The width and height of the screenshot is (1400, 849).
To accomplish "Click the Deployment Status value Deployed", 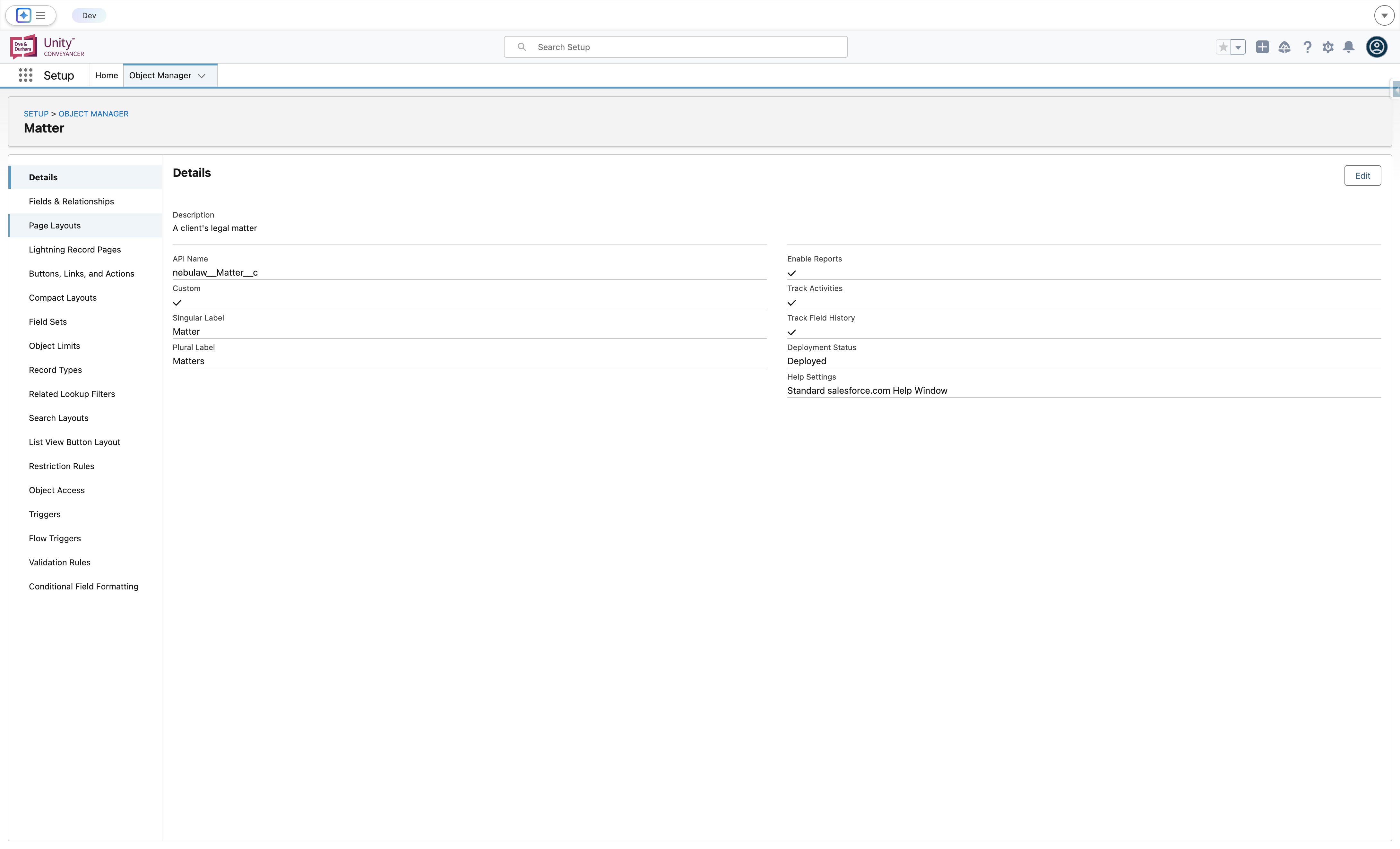I will (807, 361).
